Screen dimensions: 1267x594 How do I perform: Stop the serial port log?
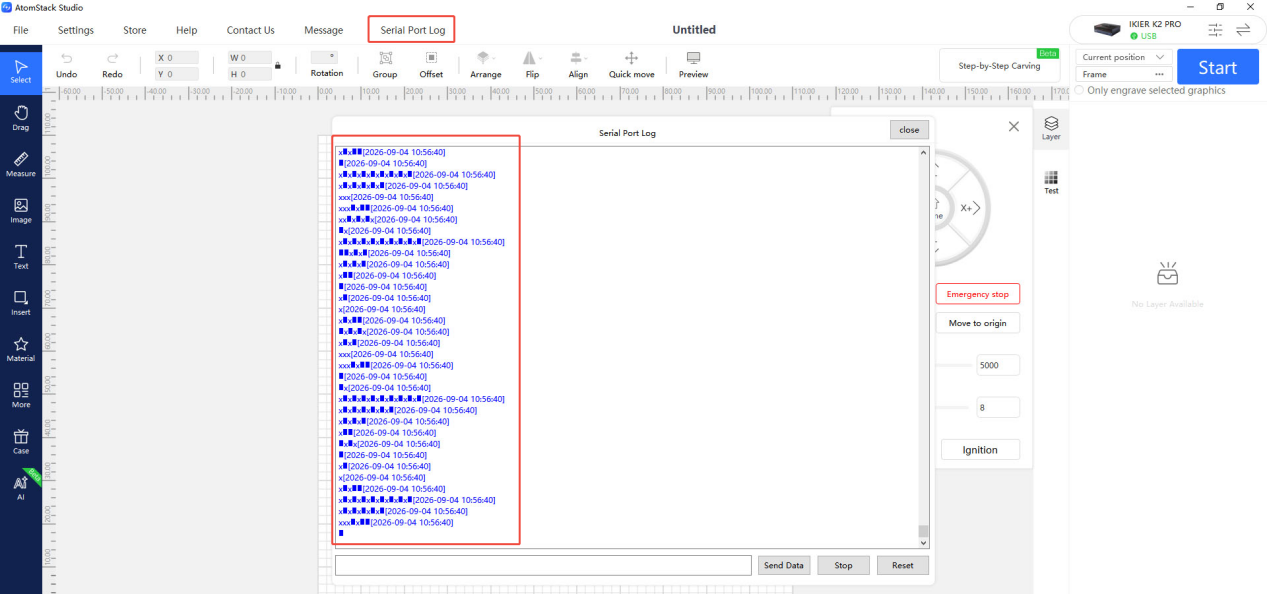coord(843,565)
